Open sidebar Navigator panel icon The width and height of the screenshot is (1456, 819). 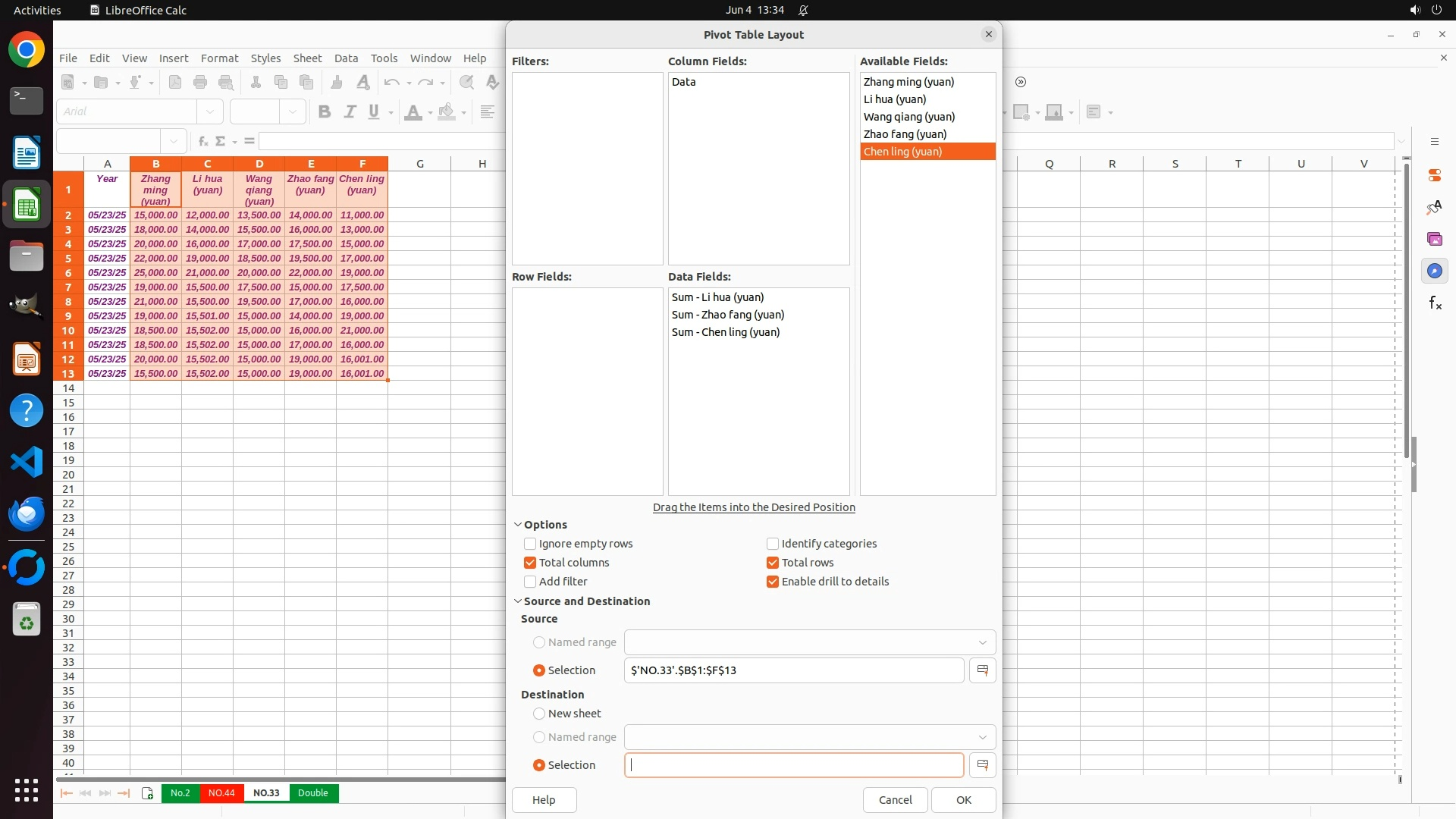[x=1434, y=271]
